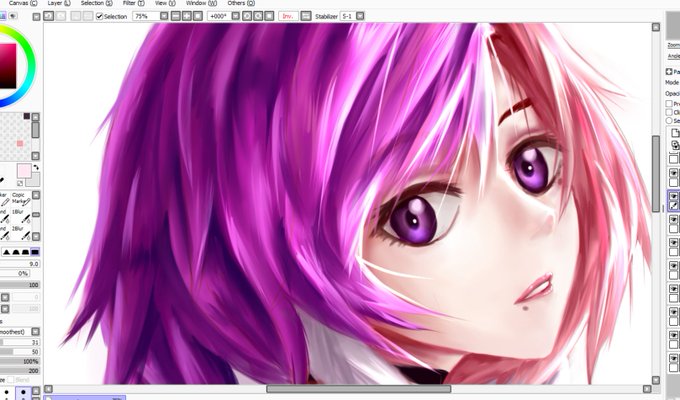680x400 pixels.
Task: Select the sharpest peak brush edge shape
Action: pos(7,252)
